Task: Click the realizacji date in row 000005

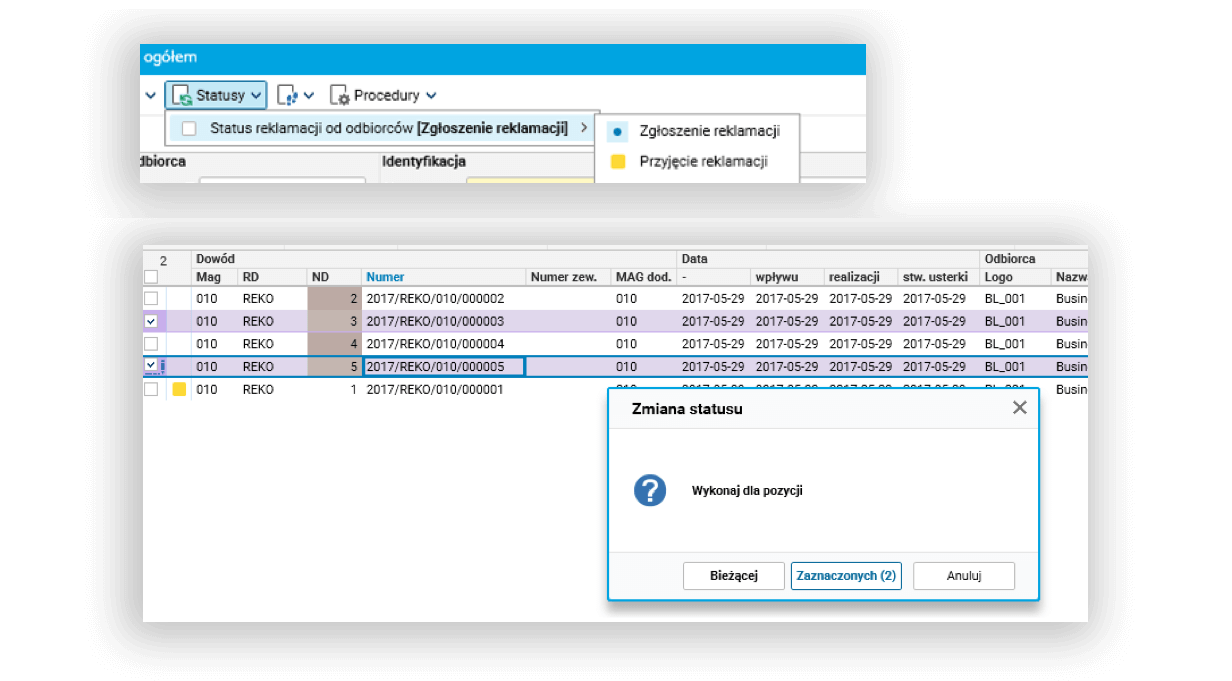Action: pos(860,366)
